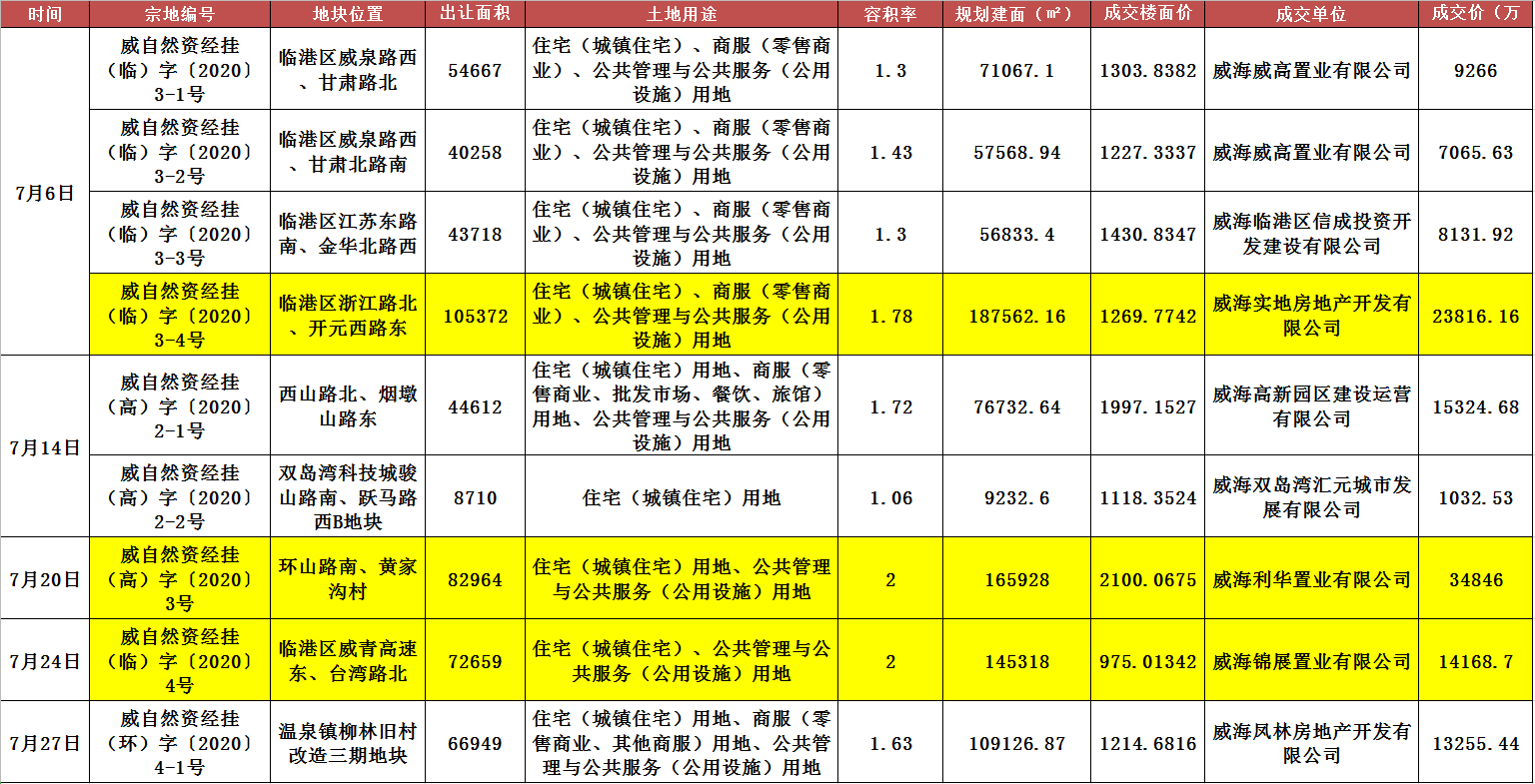
Task: Select the 成交楼面价 header cell
Action: (x=1148, y=14)
